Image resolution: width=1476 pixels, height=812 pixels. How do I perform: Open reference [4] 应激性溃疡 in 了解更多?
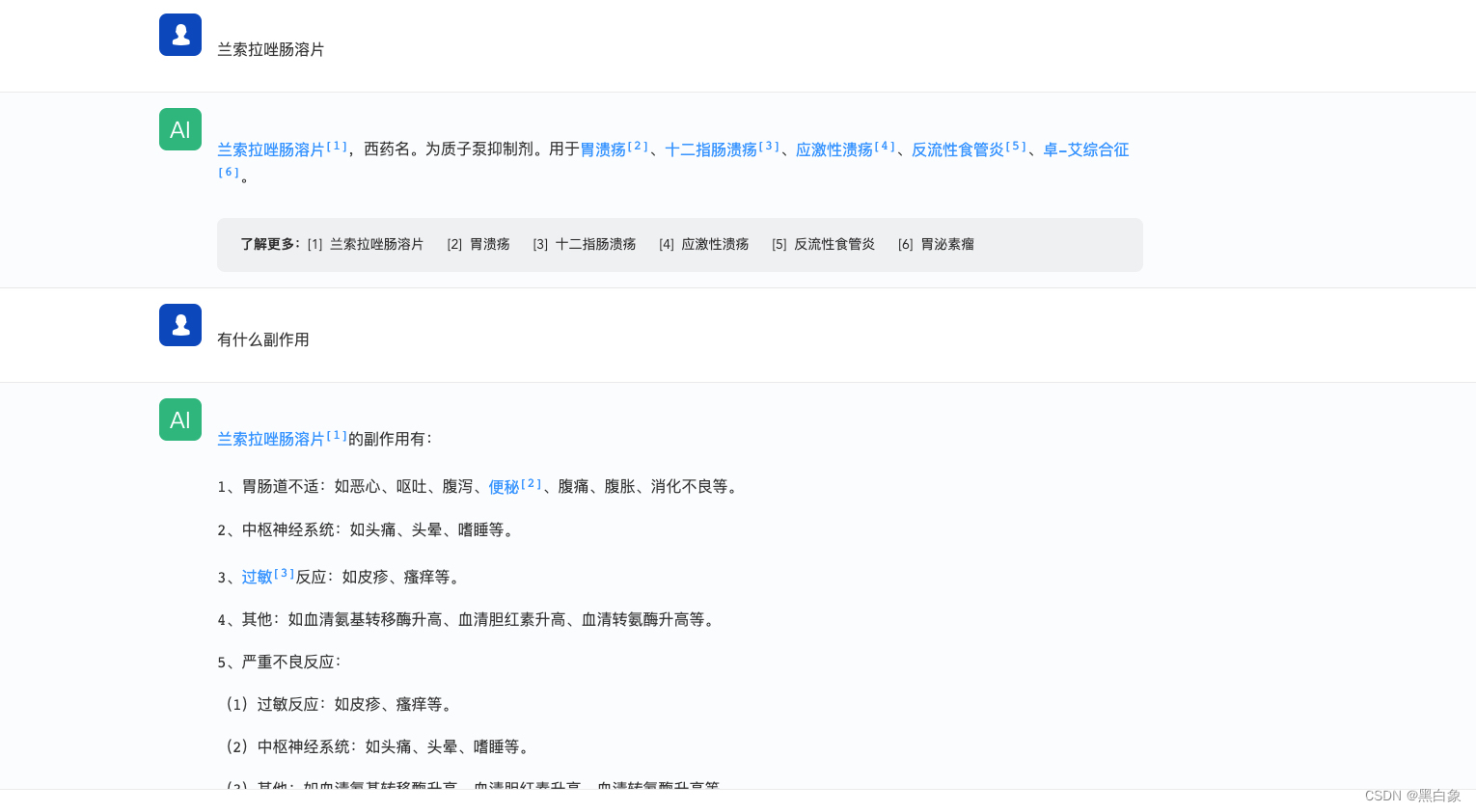704,244
